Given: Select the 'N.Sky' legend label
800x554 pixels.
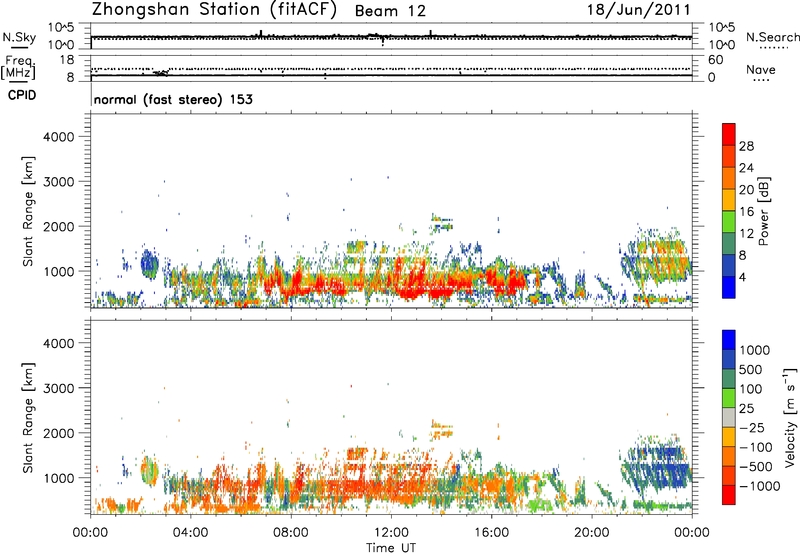Looking at the screenshot, I should pyautogui.click(x=19, y=37).
